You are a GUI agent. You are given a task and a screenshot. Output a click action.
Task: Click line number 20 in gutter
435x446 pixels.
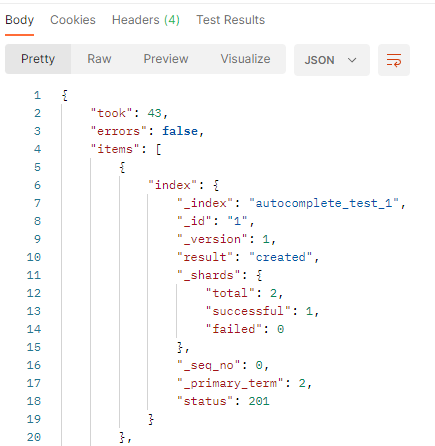tap(34, 437)
